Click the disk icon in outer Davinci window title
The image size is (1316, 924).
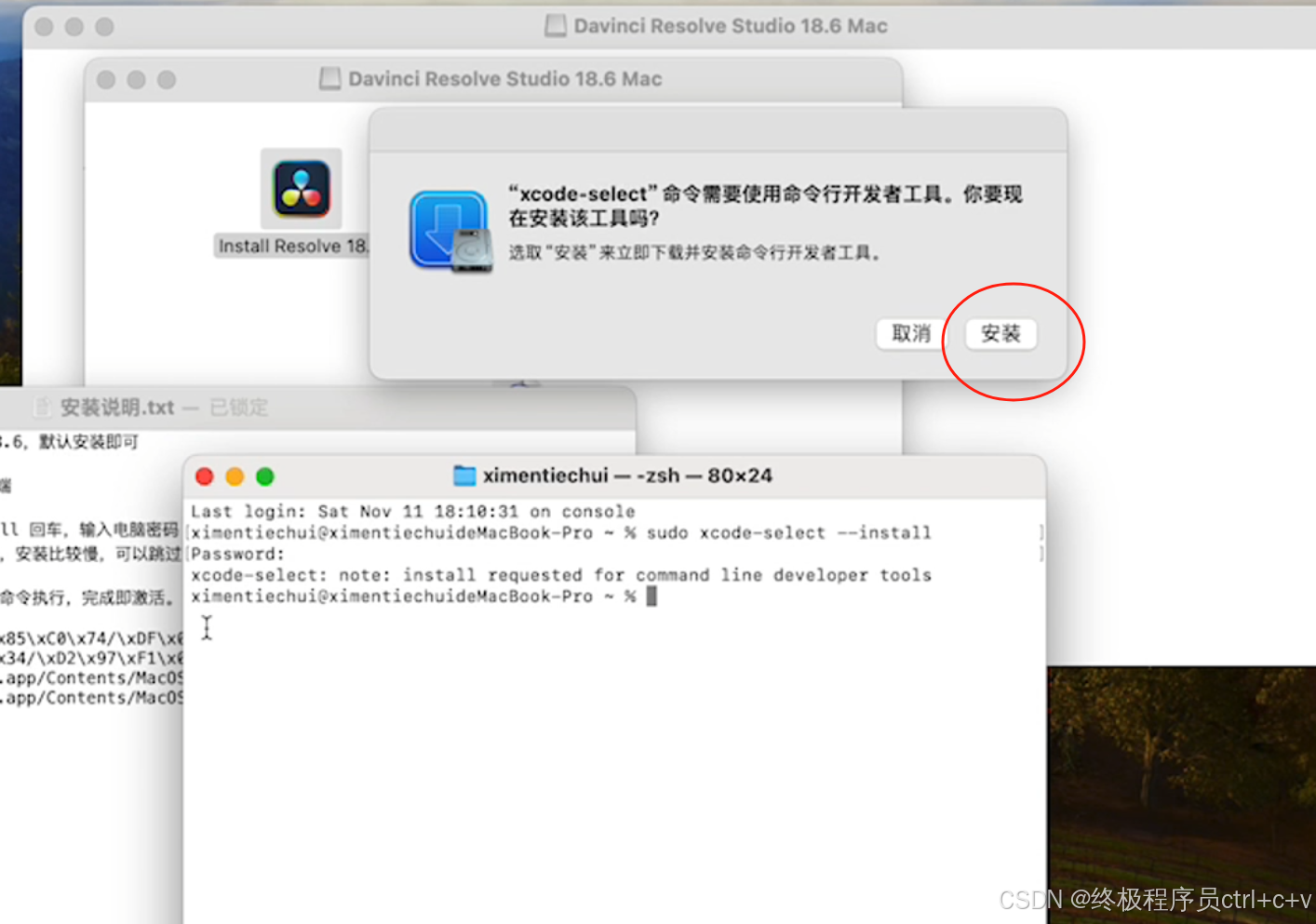[556, 26]
